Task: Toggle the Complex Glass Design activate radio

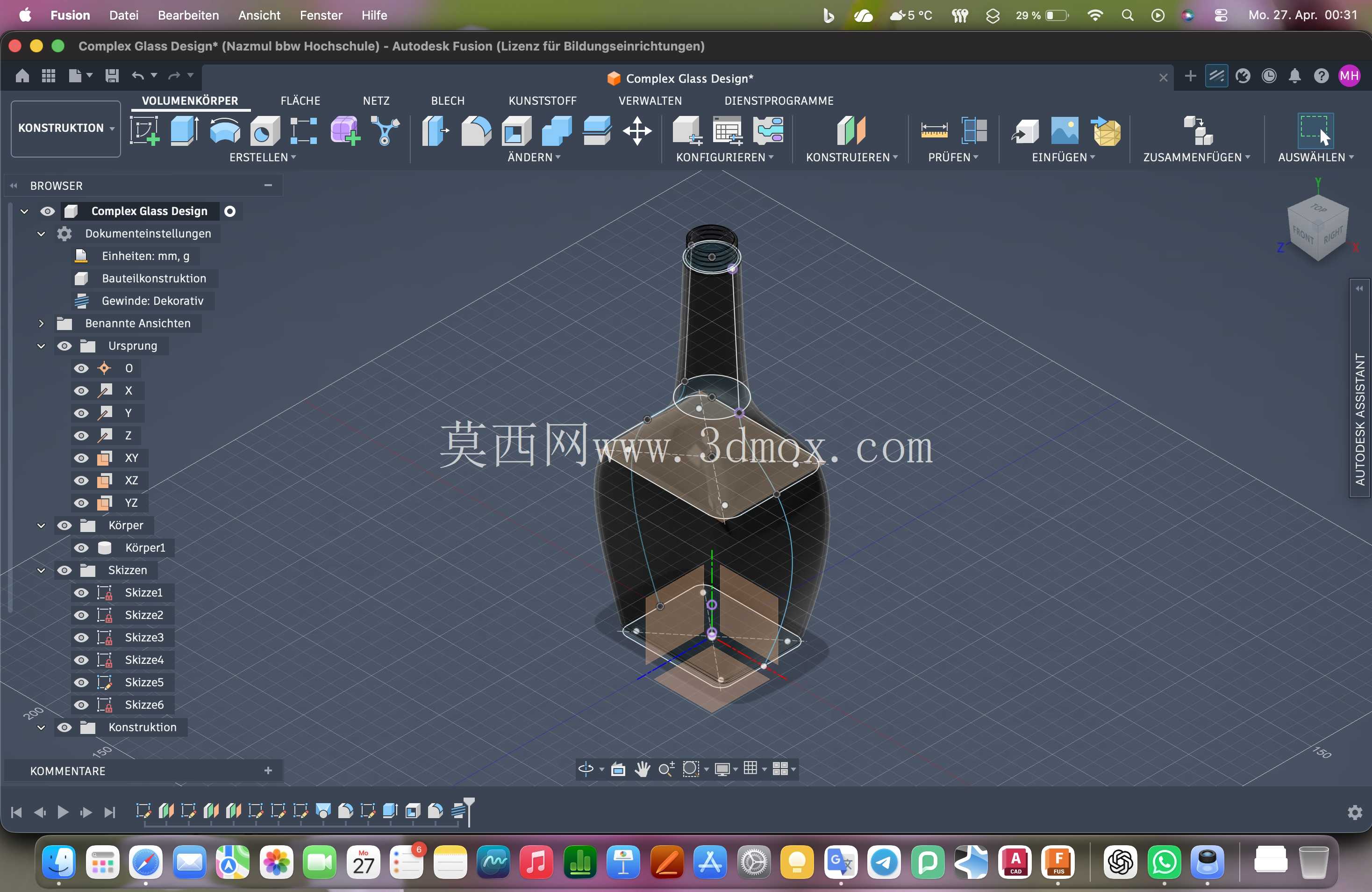Action: coord(230,211)
